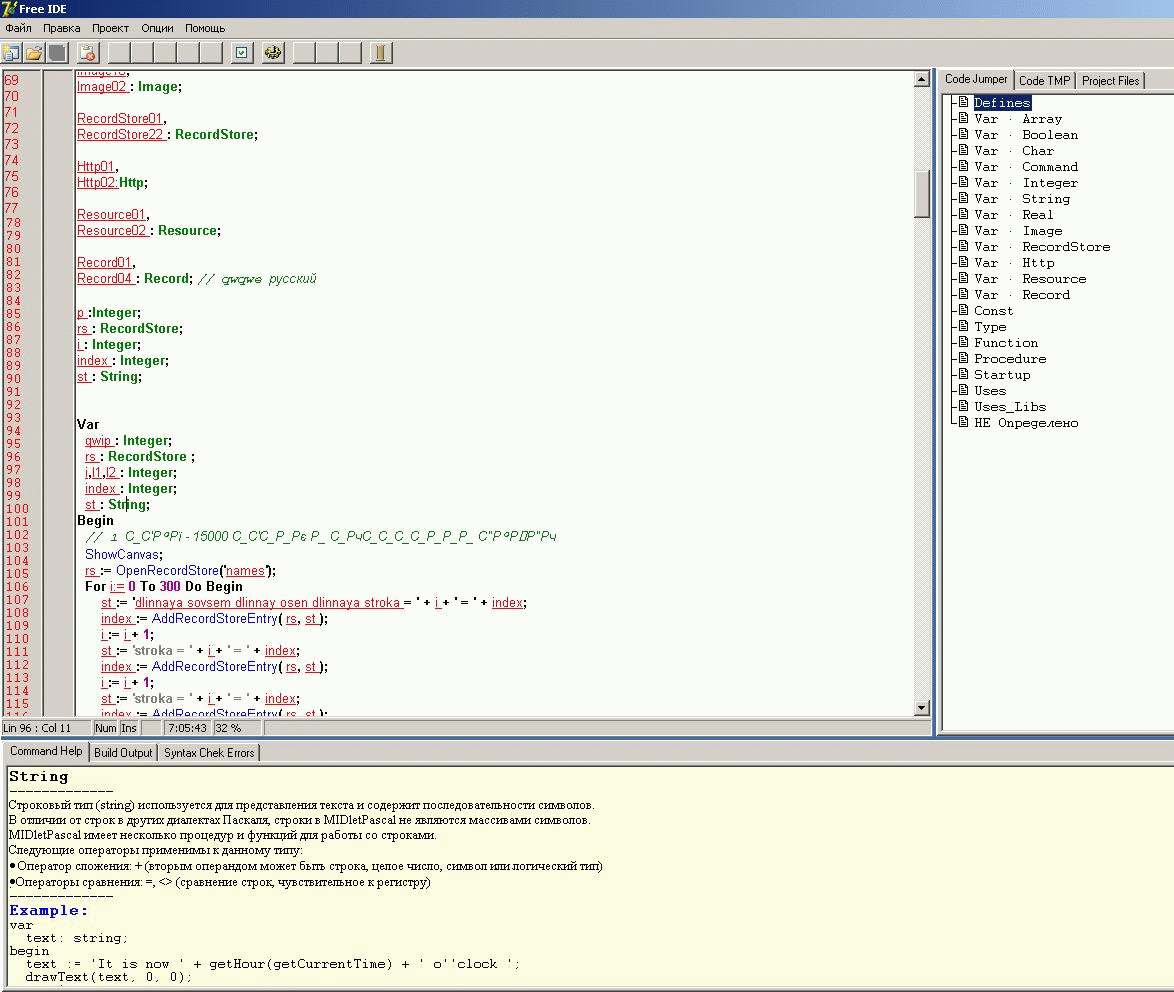The width and height of the screenshot is (1174, 992).
Task: Click the open folder toolbar icon
Action: (x=34, y=53)
